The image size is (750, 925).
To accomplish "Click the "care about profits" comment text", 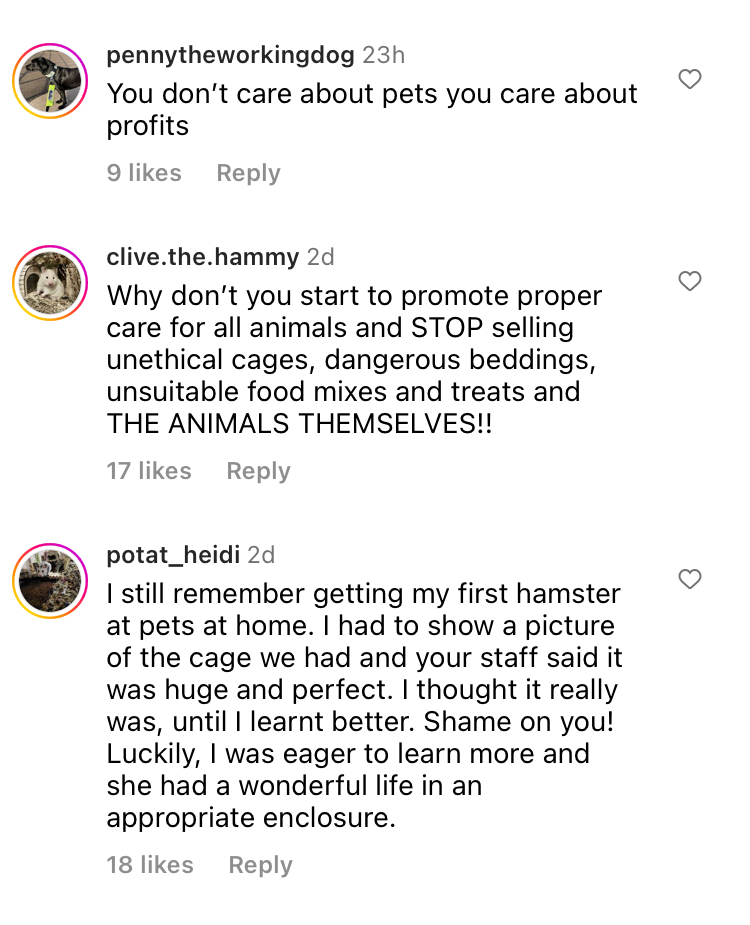I will [371, 109].
